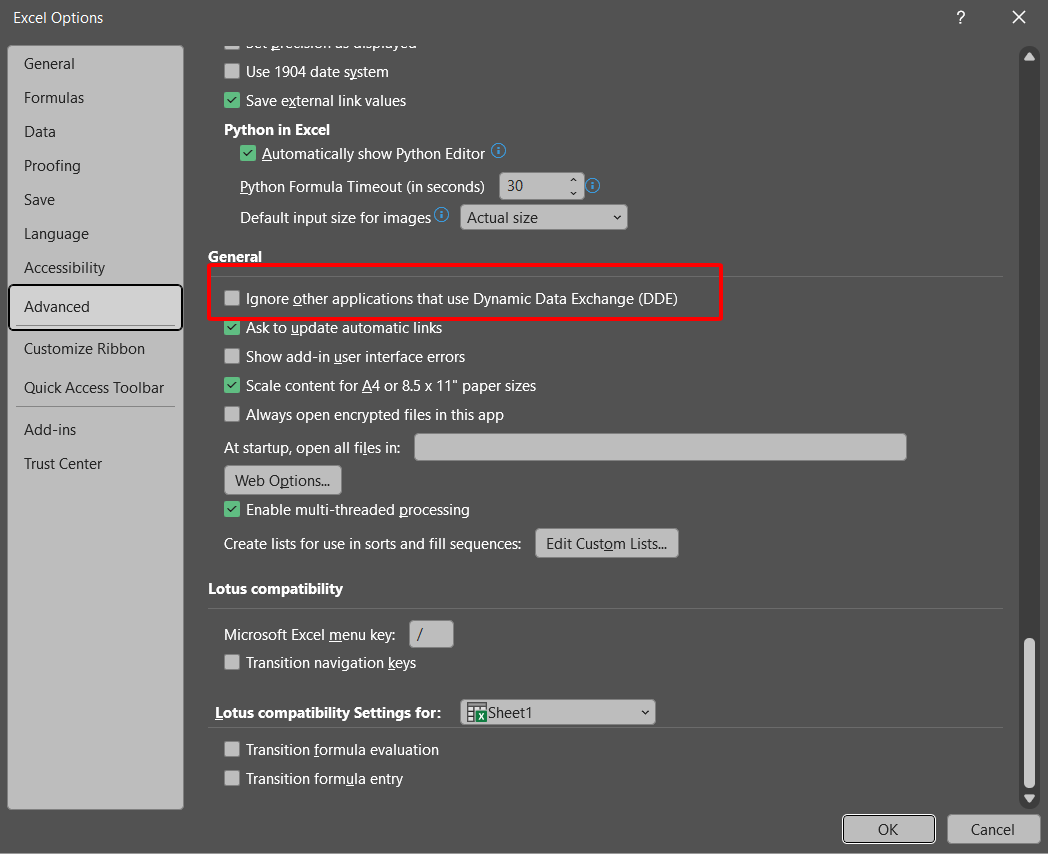Decrease Python Formula Timeout with down arrow
The width and height of the screenshot is (1048, 854).
pos(573,192)
